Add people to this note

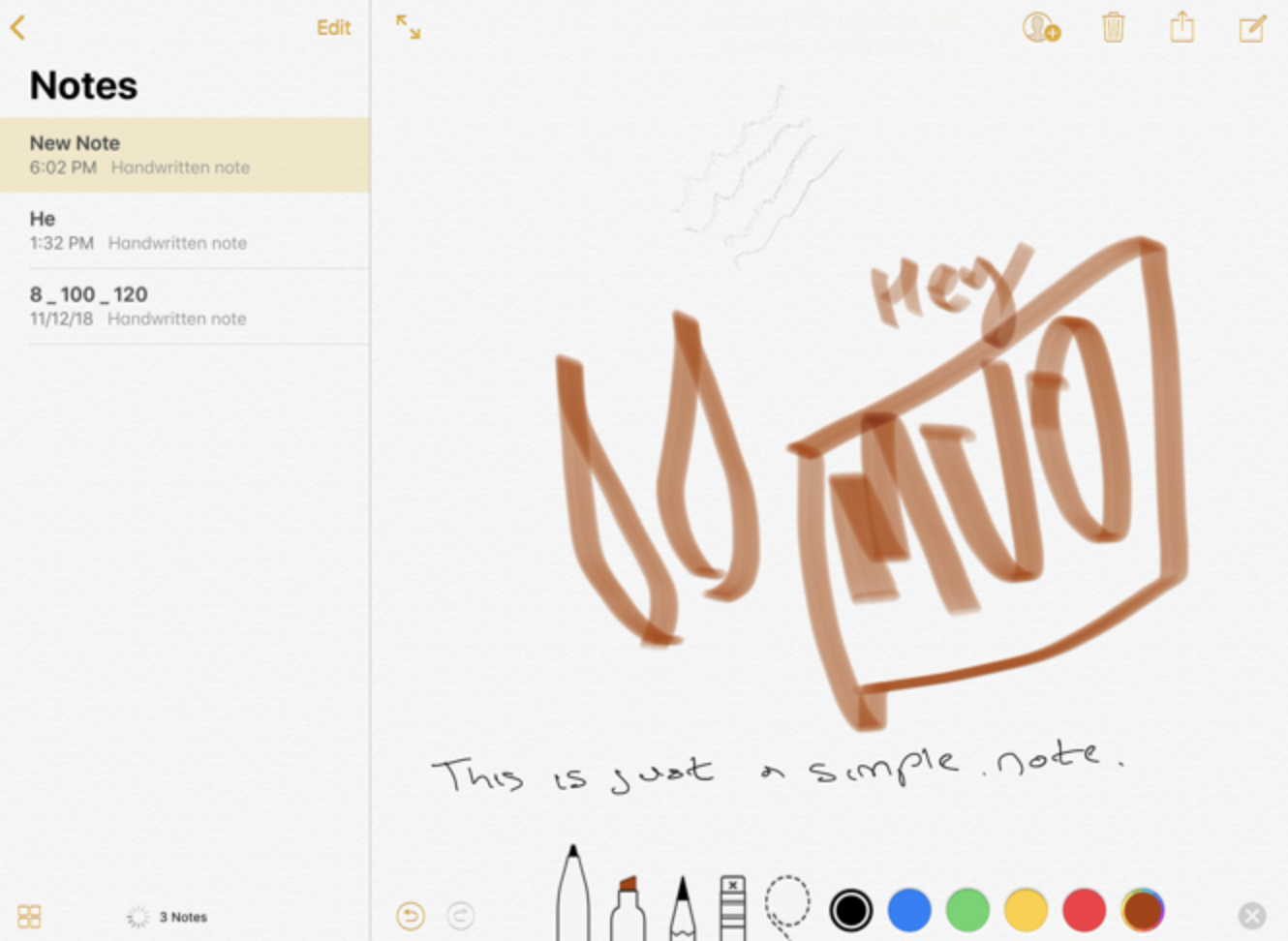click(1042, 27)
